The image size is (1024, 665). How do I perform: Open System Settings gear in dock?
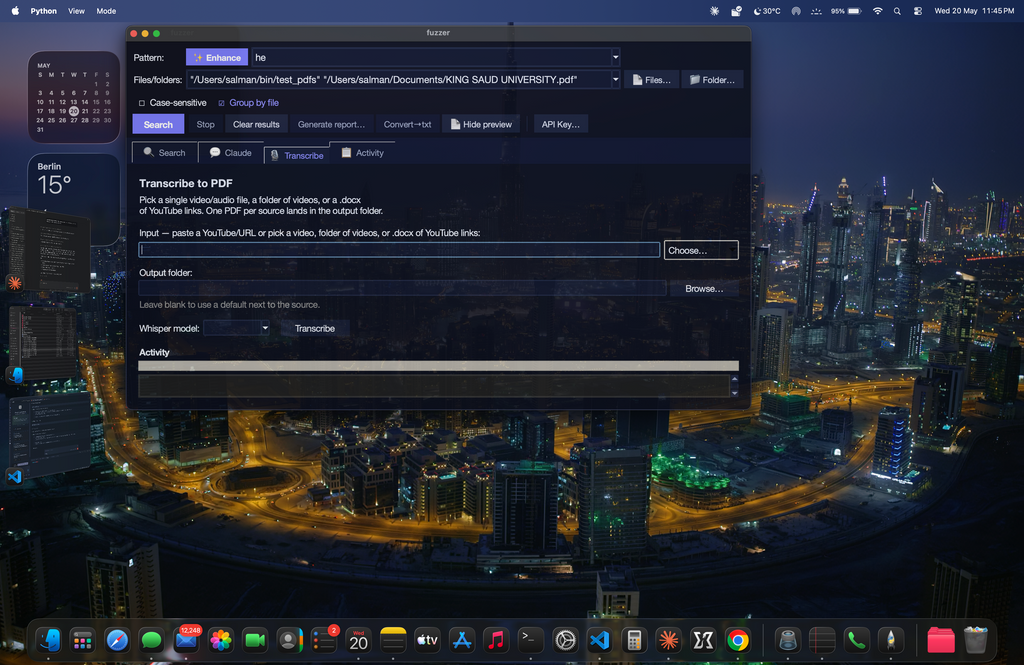tap(565, 641)
